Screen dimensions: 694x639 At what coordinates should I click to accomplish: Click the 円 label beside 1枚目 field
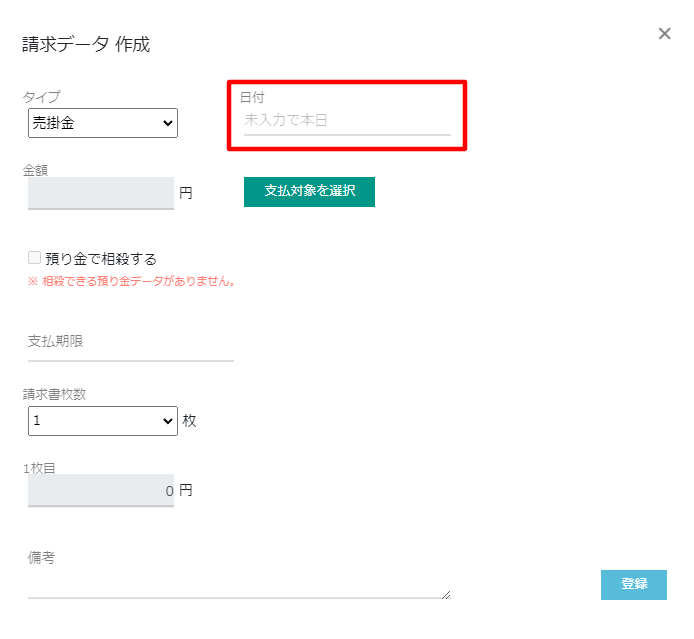click(x=186, y=491)
